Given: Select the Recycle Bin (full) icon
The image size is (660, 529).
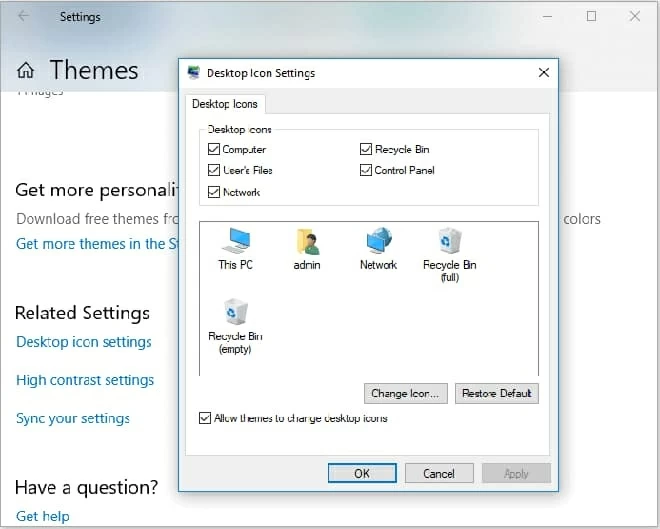Looking at the screenshot, I should [x=449, y=242].
